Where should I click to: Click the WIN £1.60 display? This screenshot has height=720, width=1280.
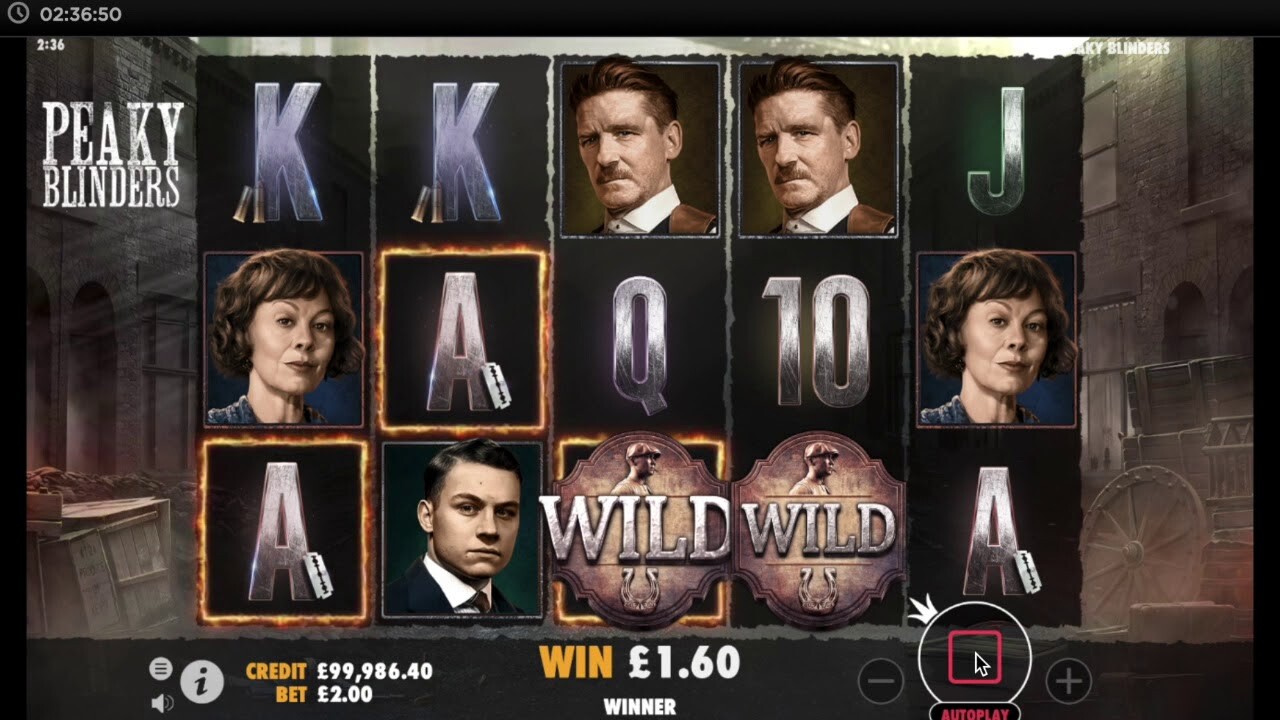point(640,662)
